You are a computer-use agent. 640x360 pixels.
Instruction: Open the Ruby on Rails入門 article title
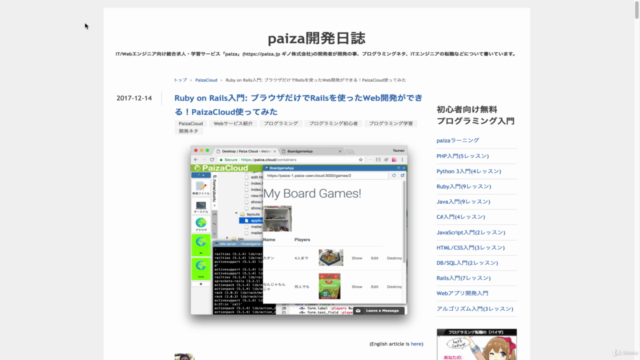click(298, 104)
